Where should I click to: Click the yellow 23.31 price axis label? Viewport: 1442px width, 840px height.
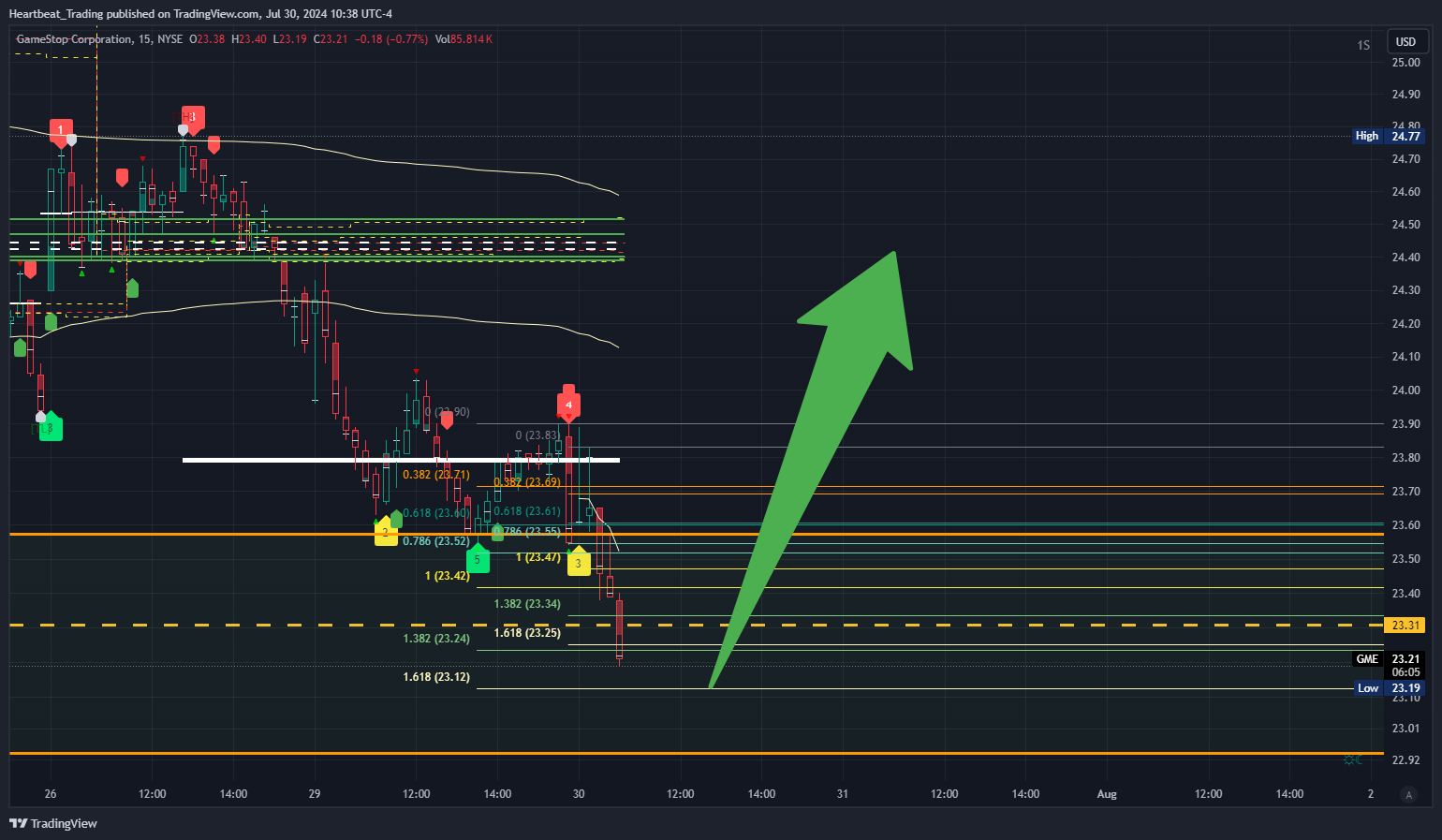click(x=1405, y=625)
